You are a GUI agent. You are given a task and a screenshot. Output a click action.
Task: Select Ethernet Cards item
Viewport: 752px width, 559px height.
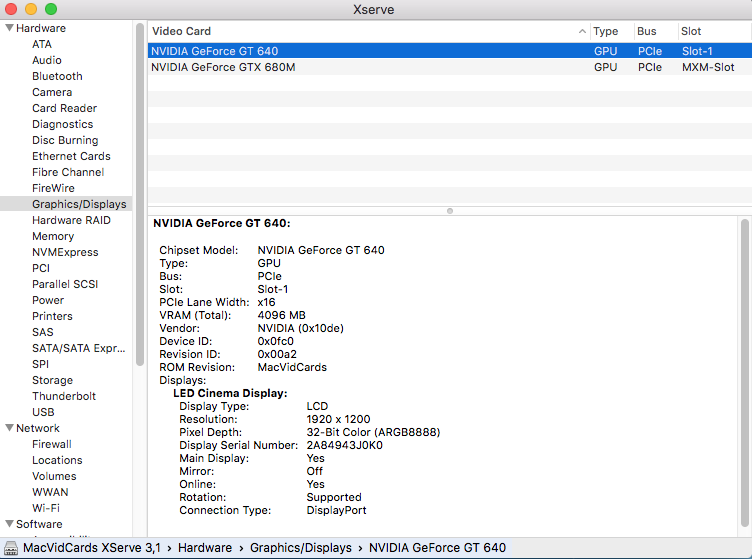click(71, 156)
